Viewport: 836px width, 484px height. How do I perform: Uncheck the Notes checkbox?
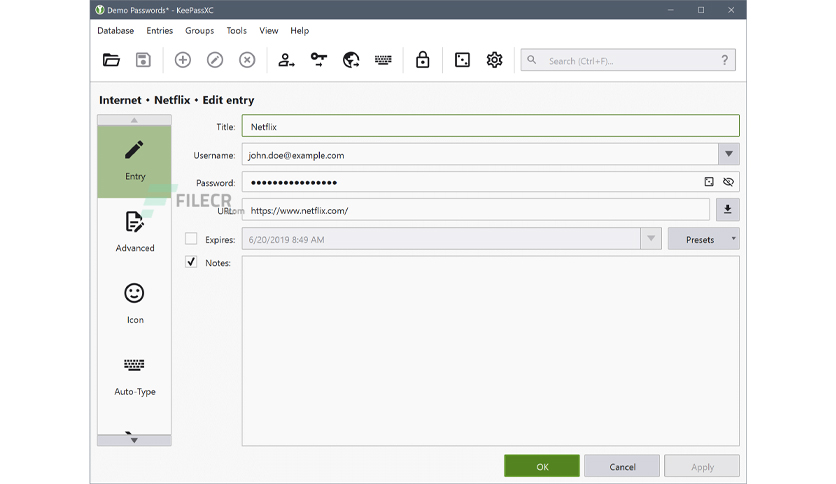tap(191, 262)
